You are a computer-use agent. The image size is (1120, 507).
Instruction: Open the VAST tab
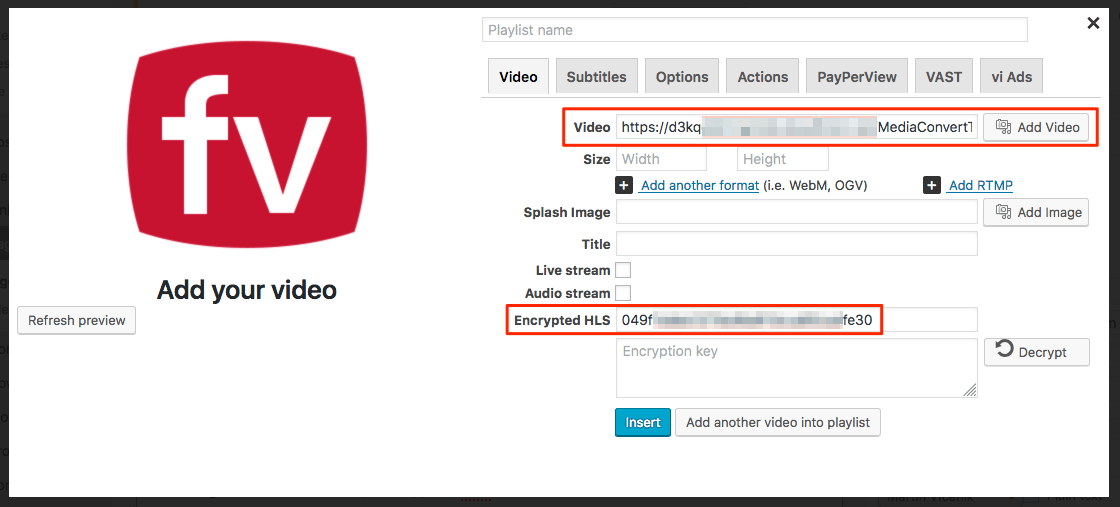point(944,76)
